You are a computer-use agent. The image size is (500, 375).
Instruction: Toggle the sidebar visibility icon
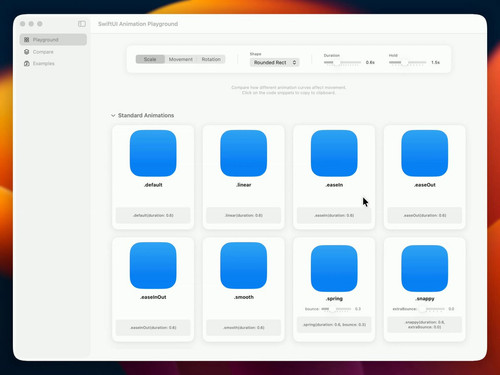(82, 24)
